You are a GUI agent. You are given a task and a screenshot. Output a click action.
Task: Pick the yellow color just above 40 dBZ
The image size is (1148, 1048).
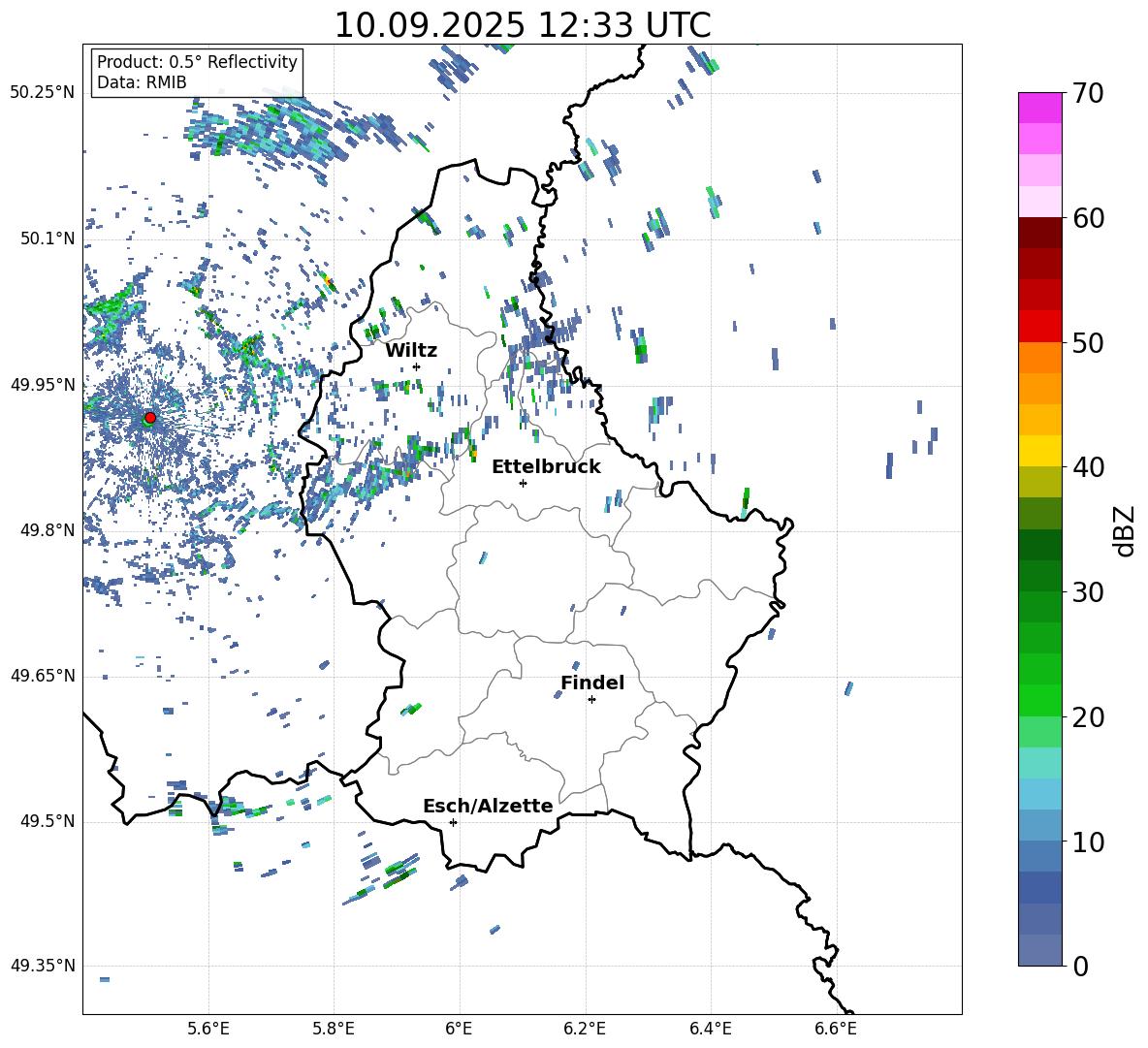1040,451
